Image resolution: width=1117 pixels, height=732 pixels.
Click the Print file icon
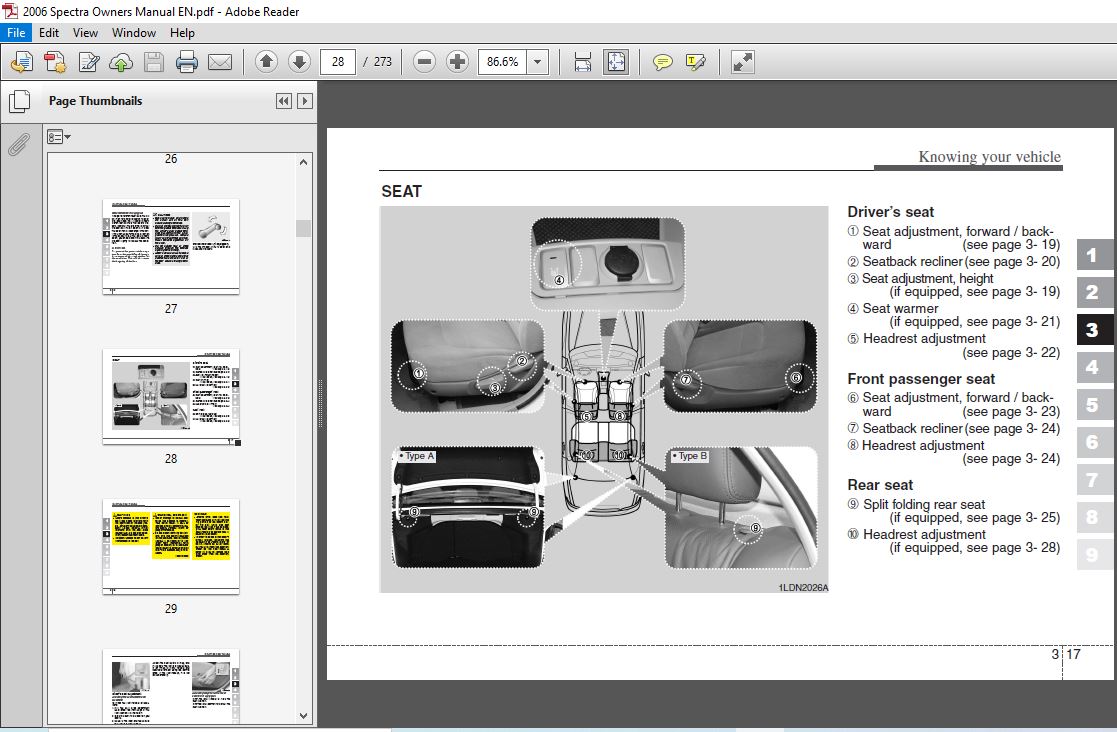[x=187, y=62]
